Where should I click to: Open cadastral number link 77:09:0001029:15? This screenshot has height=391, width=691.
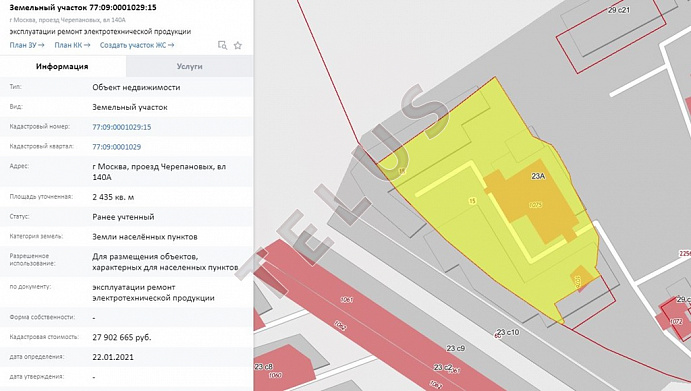(122, 127)
